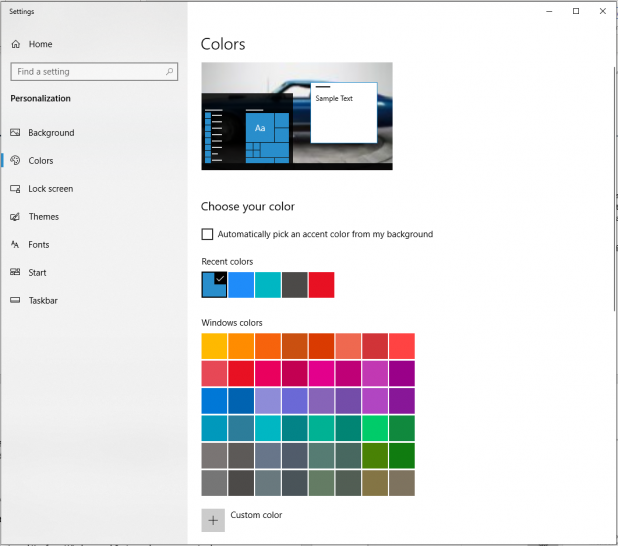Click the Custom color plus button

[x=213, y=520]
